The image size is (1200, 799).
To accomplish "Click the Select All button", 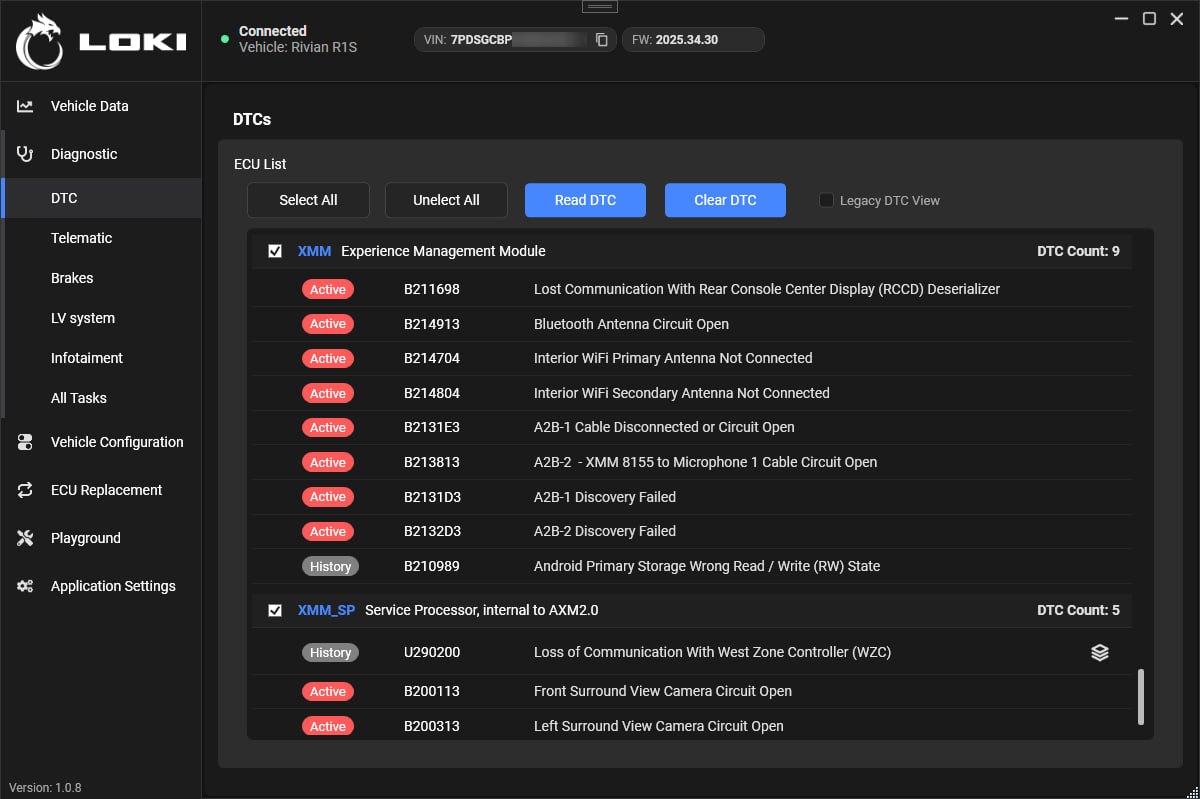I will pos(308,200).
